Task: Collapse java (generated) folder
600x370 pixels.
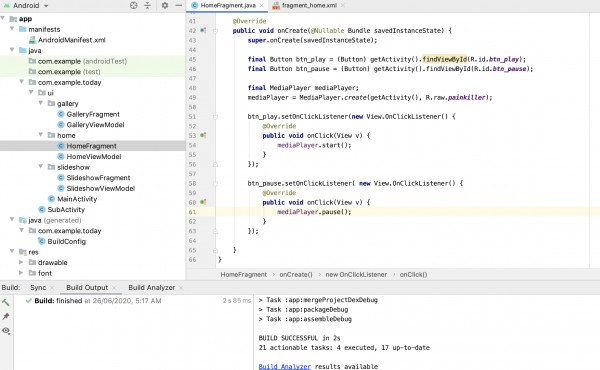Action: (12, 220)
